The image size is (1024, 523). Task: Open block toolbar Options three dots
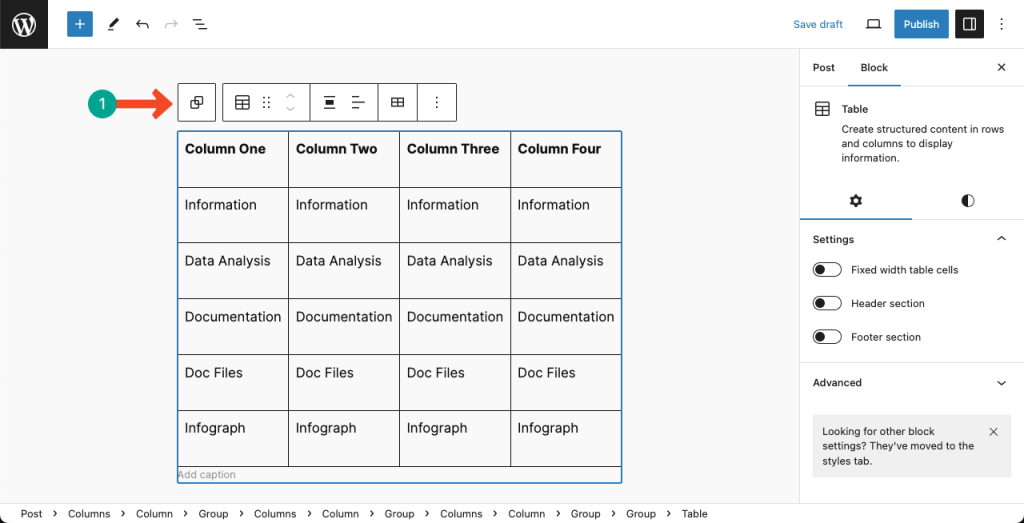tap(437, 103)
